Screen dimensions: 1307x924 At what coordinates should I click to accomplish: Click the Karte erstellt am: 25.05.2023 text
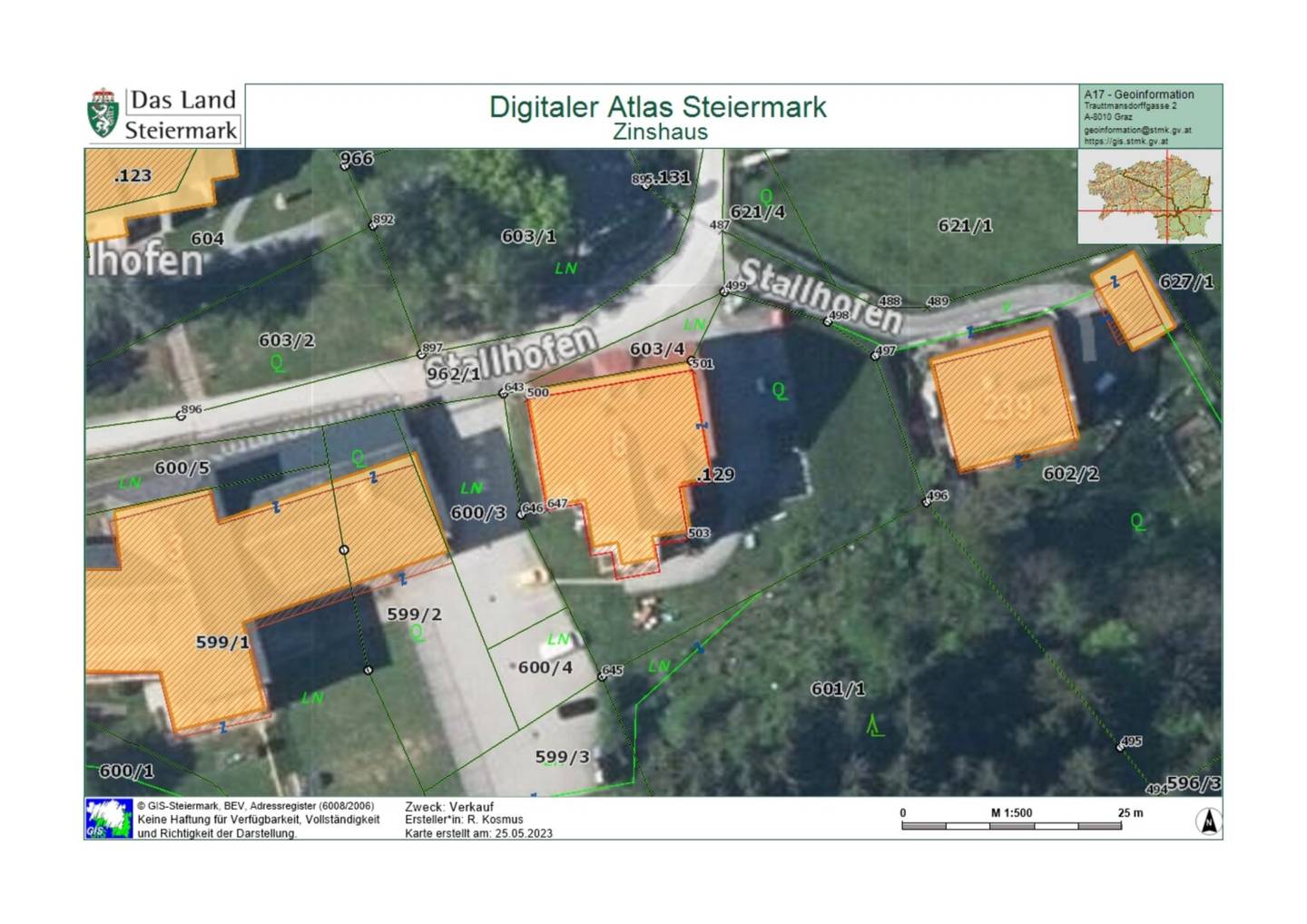(x=478, y=833)
